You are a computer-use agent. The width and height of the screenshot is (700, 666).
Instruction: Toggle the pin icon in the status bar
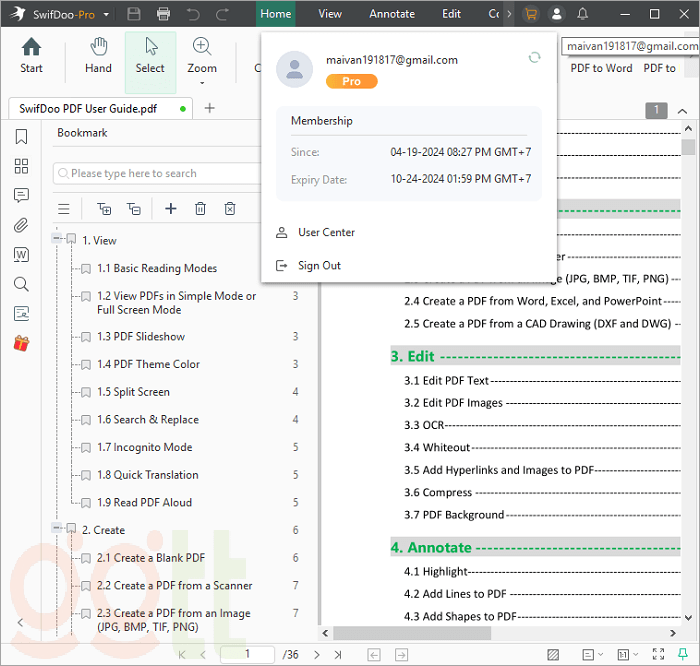click(x=683, y=654)
